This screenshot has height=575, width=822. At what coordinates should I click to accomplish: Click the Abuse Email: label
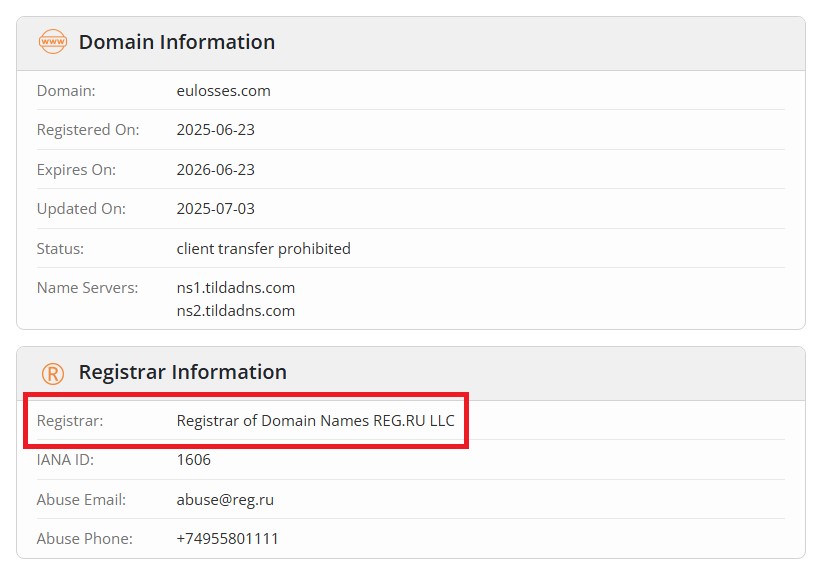point(81,500)
